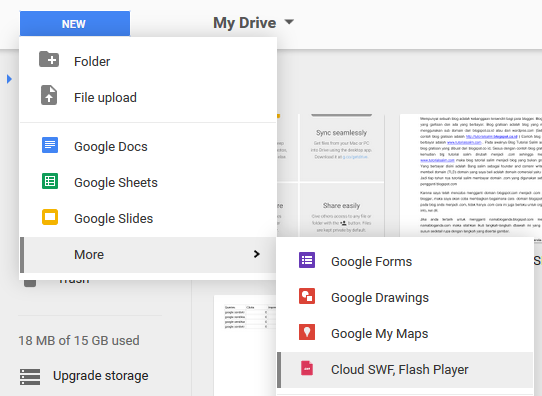Create a new Google Sheets spreadsheet
Image resolution: width=542 pixels, height=396 pixels.
tap(148, 182)
